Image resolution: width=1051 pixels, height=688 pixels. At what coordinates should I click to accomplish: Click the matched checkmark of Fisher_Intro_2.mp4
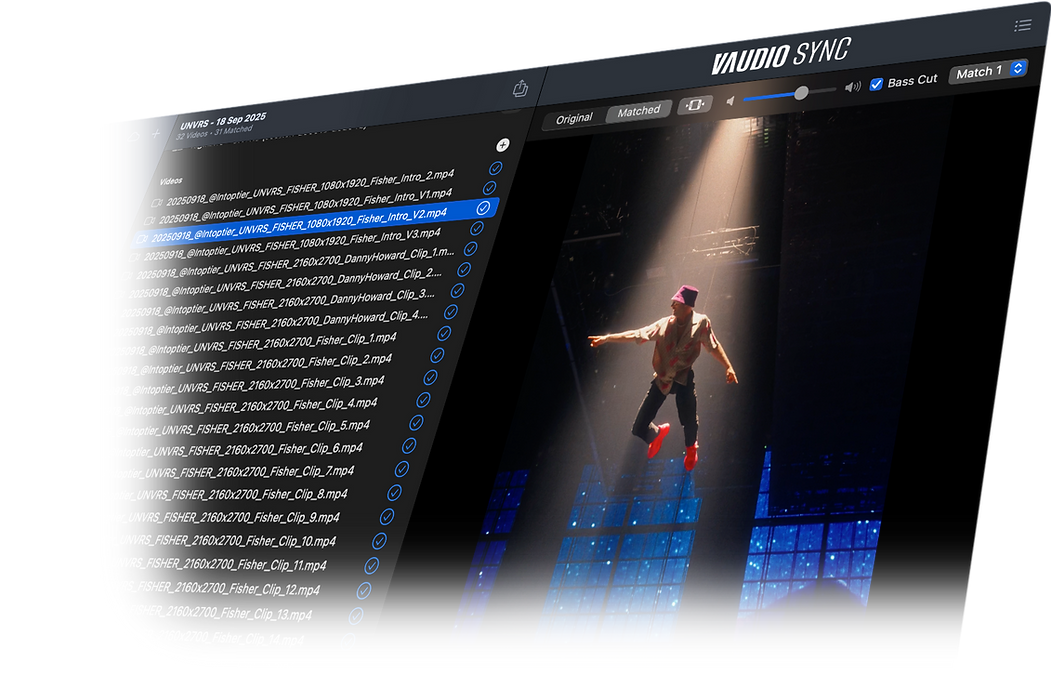[x=495, y=168]
